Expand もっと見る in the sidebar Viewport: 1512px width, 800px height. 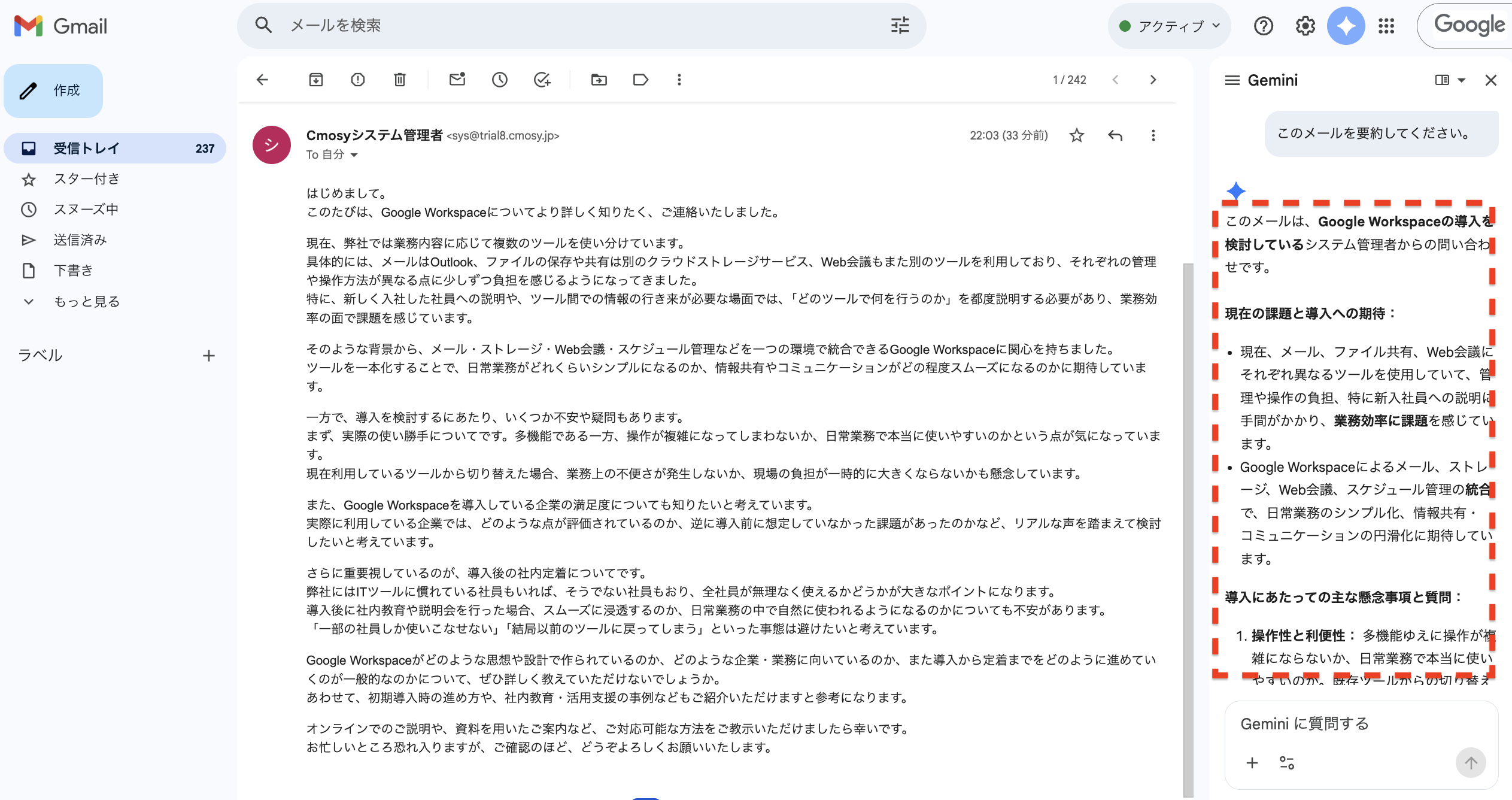87,301
